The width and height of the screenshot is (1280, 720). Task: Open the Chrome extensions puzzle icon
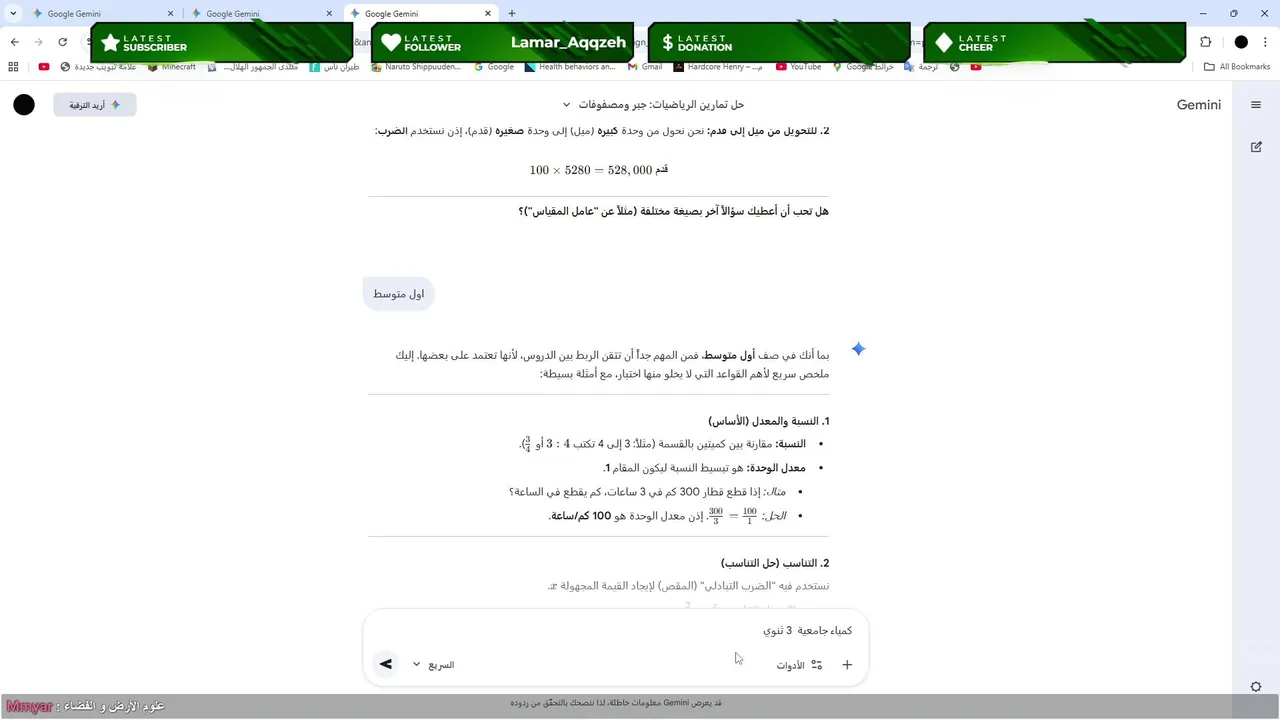tap(1205, 42)
